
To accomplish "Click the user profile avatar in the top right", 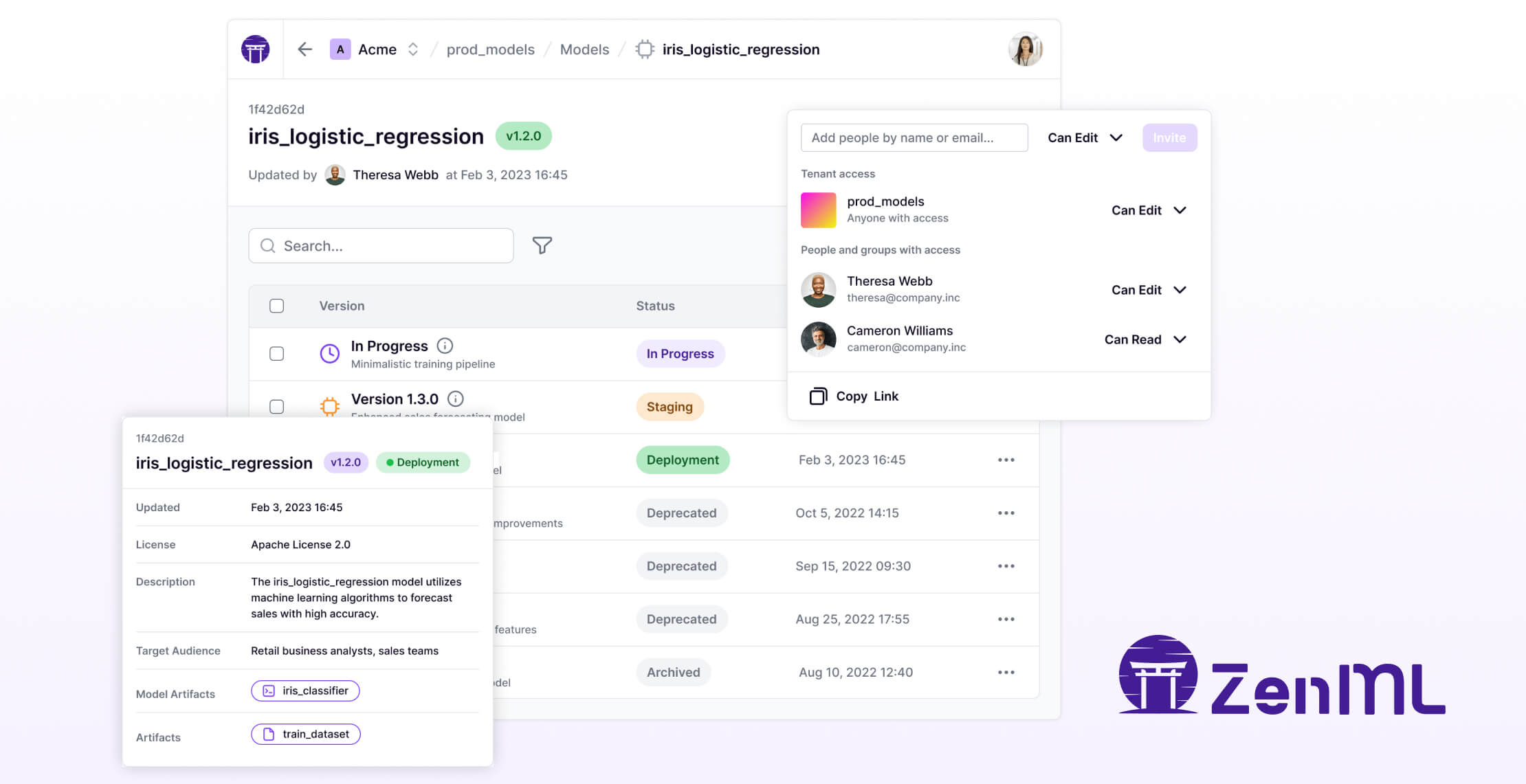I will pyautogui.click(x=1024, y=49).
